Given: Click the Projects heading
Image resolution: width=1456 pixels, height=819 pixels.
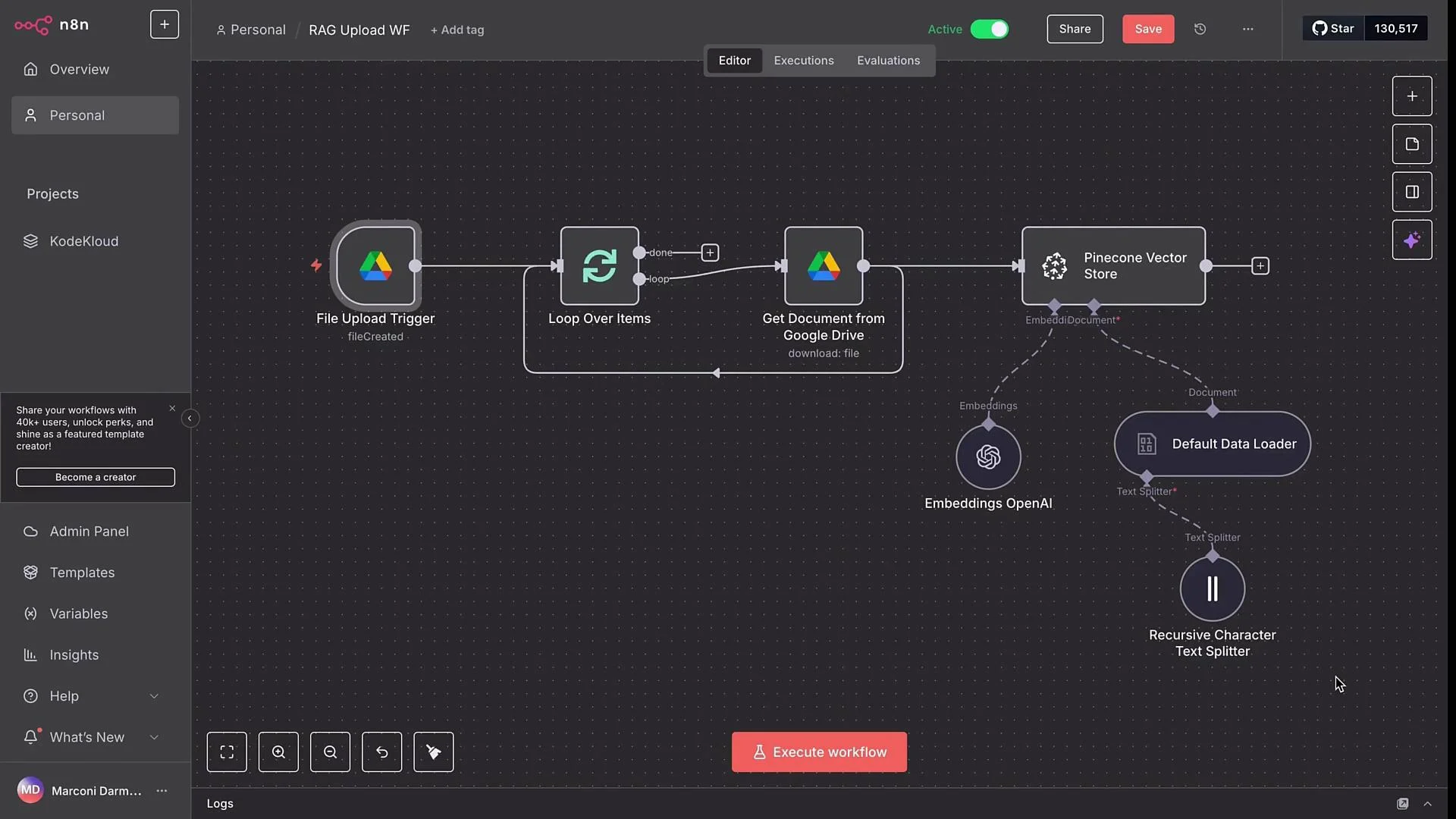Looking at the screenshot, I should (52, 194).
